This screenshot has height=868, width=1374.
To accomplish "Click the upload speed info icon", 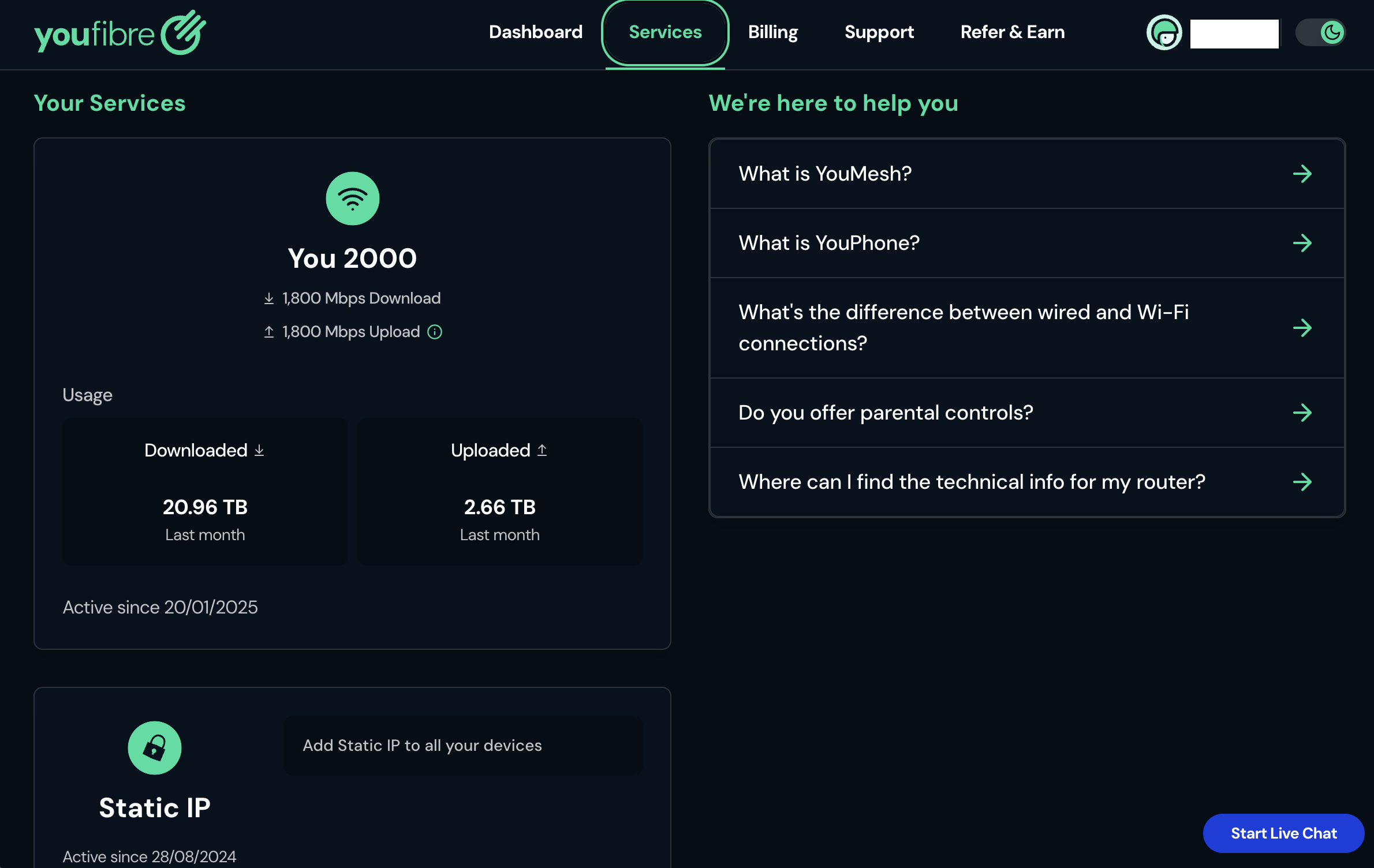I will 435,332.
